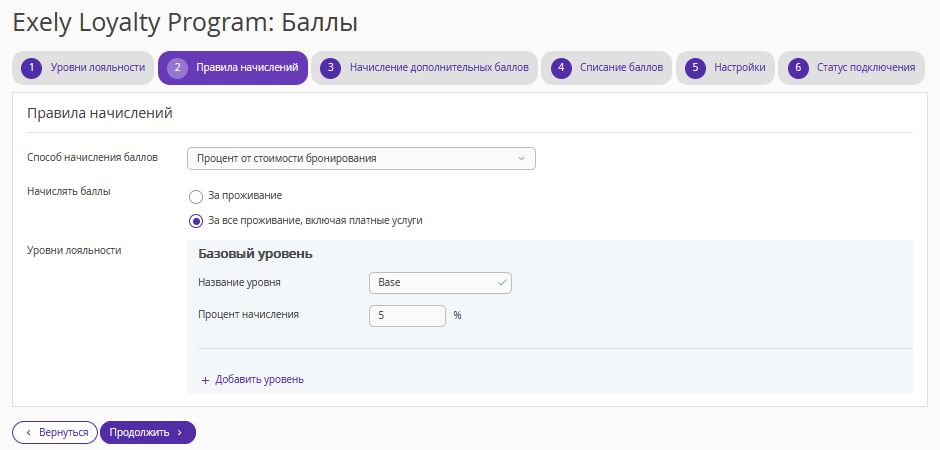Click the step 1 number circle icon

31,68
